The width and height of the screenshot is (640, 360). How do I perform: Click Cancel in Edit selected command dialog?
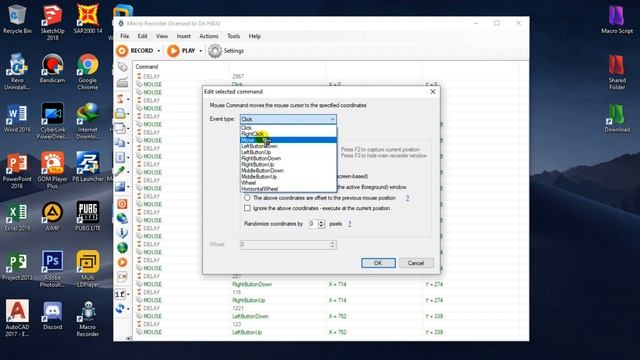tap(416, 263)
